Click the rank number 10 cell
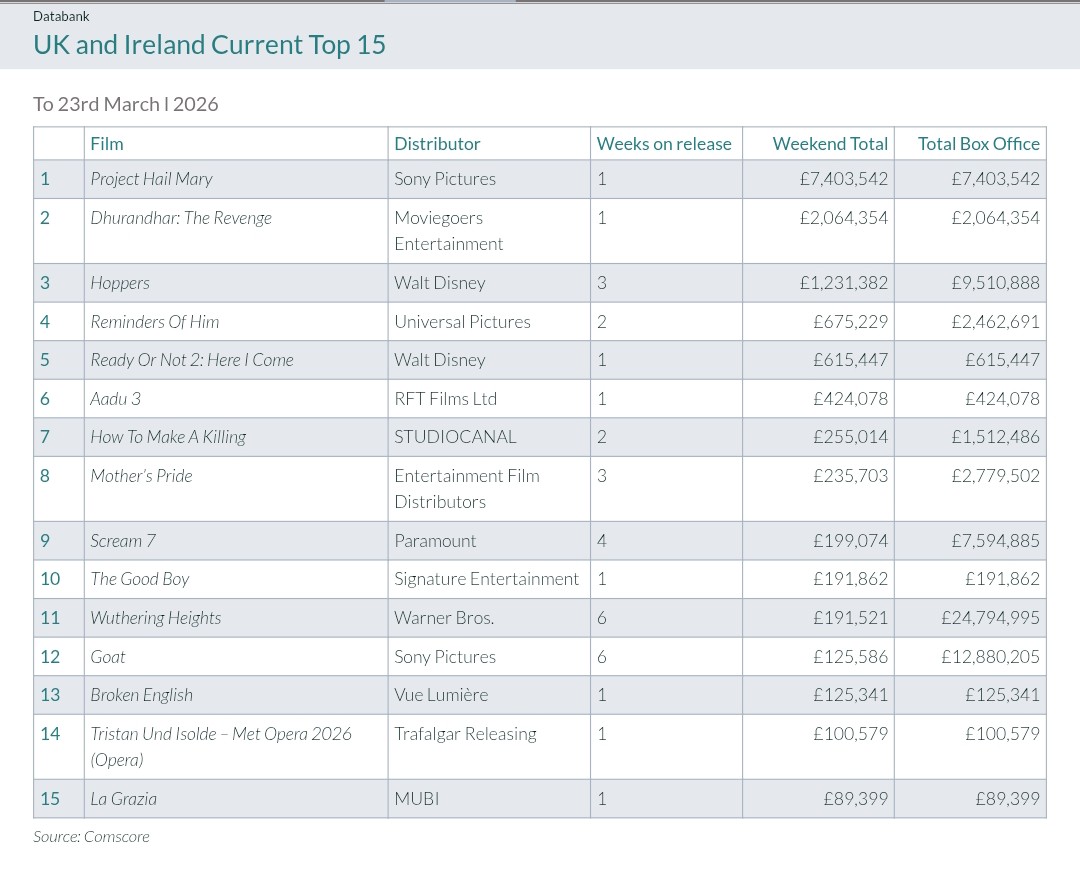 coord(59,579)
